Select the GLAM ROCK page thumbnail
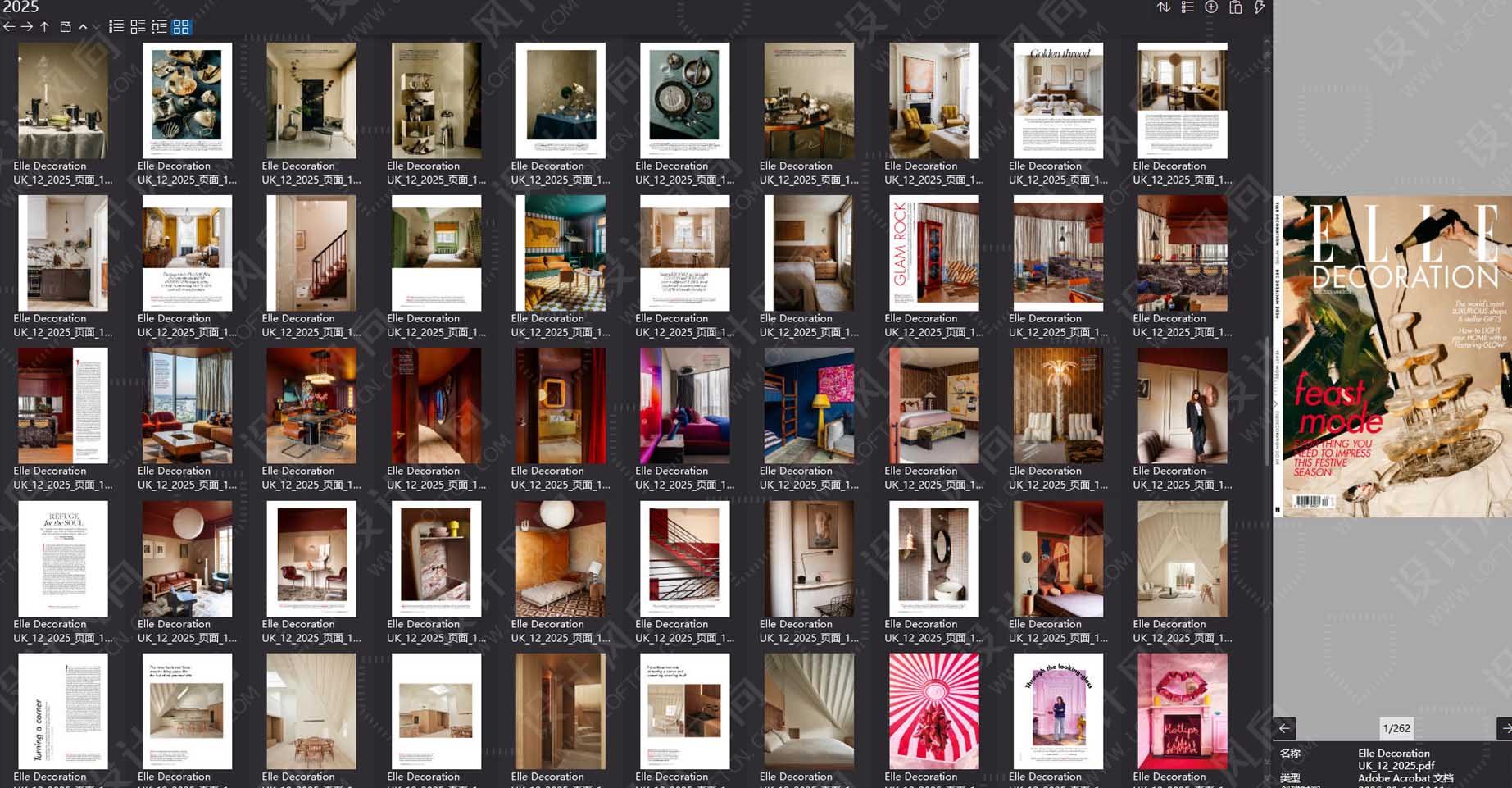 coord(932,254)
